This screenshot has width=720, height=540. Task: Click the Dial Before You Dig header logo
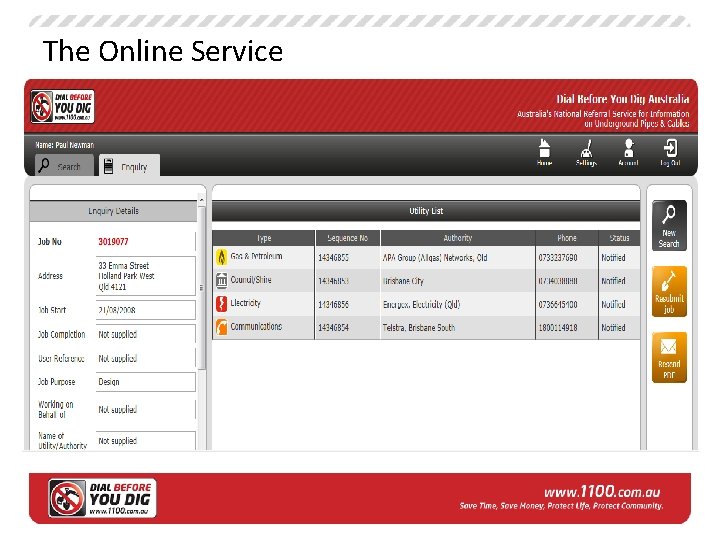click(62, 107)
